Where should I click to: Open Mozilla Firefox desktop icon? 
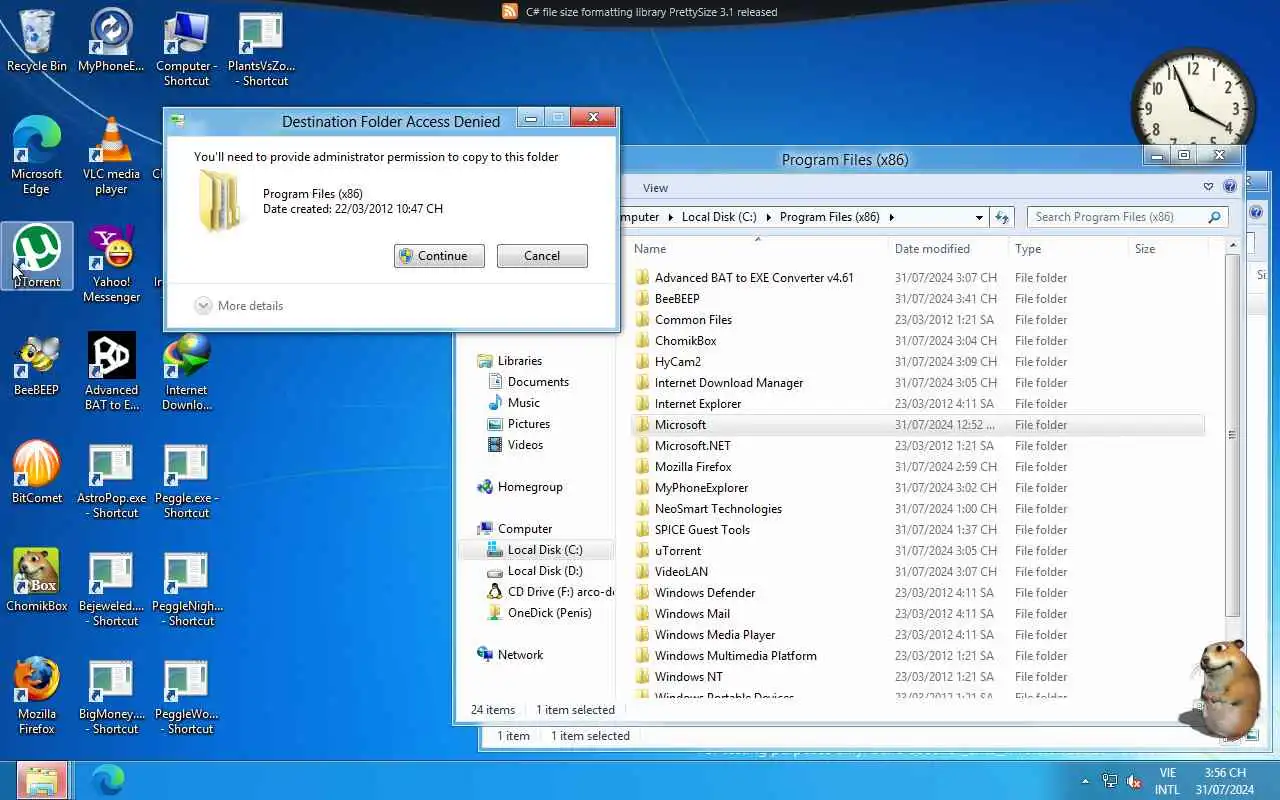click(x=37, y=695)
